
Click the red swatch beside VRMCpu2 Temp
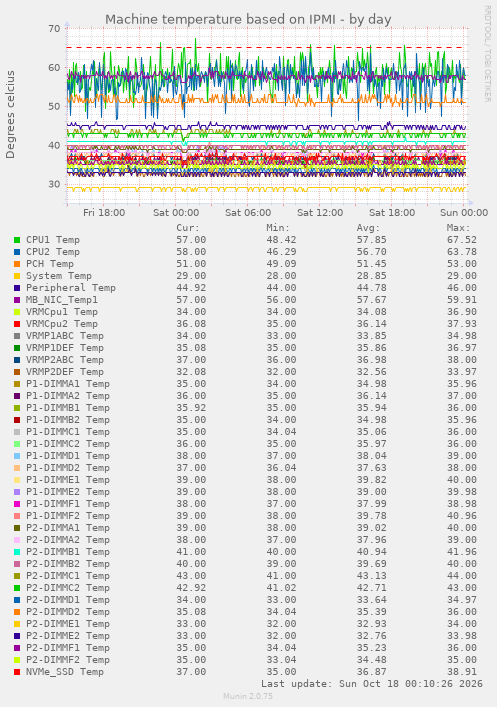[x=17, y=324]
